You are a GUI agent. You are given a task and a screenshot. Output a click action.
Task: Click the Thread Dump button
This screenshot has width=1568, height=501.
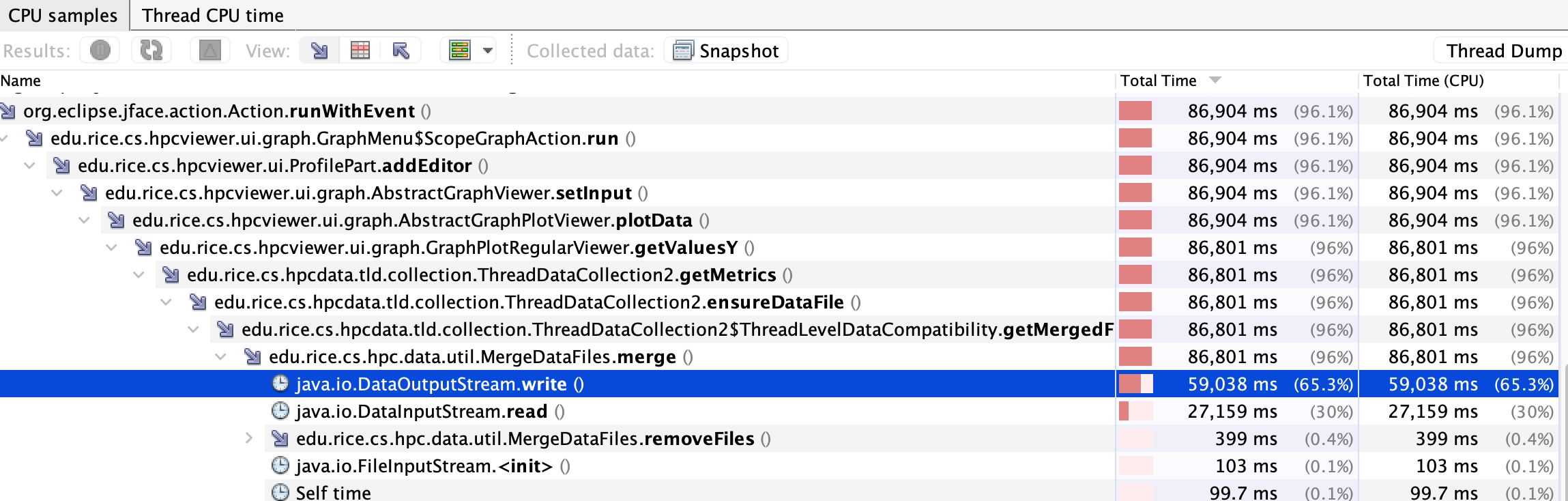point(1502,50)
